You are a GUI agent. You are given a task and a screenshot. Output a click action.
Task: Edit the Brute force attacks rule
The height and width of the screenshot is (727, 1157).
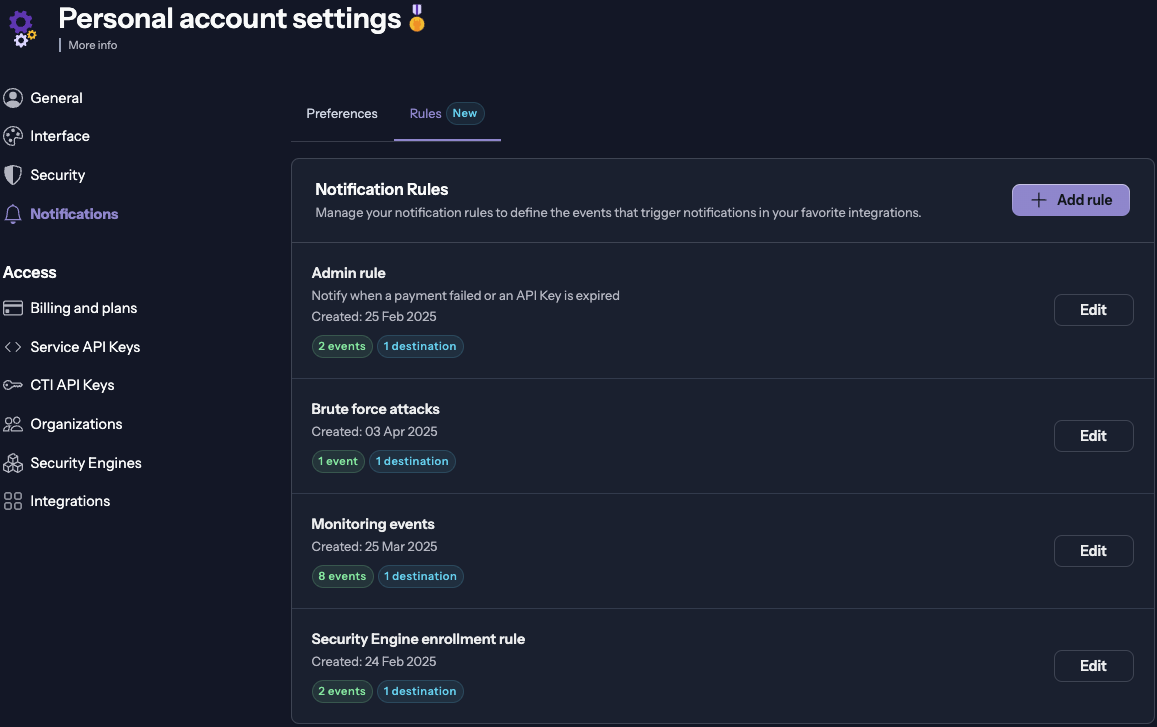pos(1093,436)
